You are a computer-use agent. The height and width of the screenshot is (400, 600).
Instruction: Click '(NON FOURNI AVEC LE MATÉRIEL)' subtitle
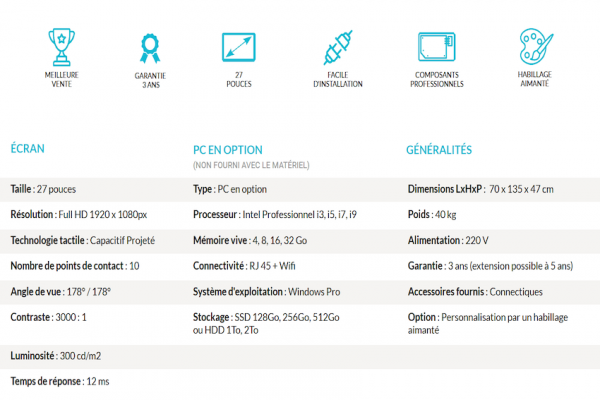pyautogui.click(x=251, y=165)
